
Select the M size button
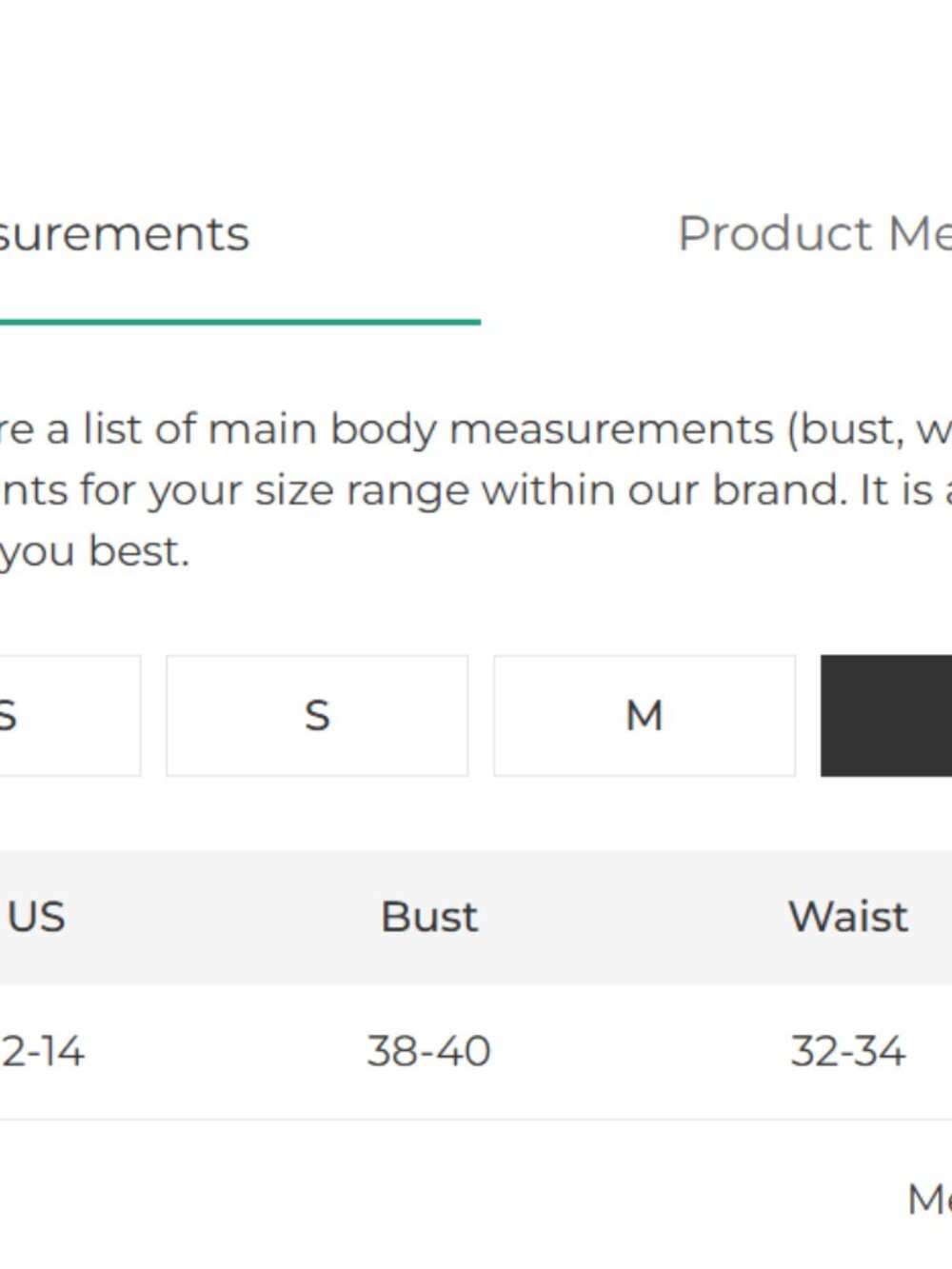click(645, 715)
